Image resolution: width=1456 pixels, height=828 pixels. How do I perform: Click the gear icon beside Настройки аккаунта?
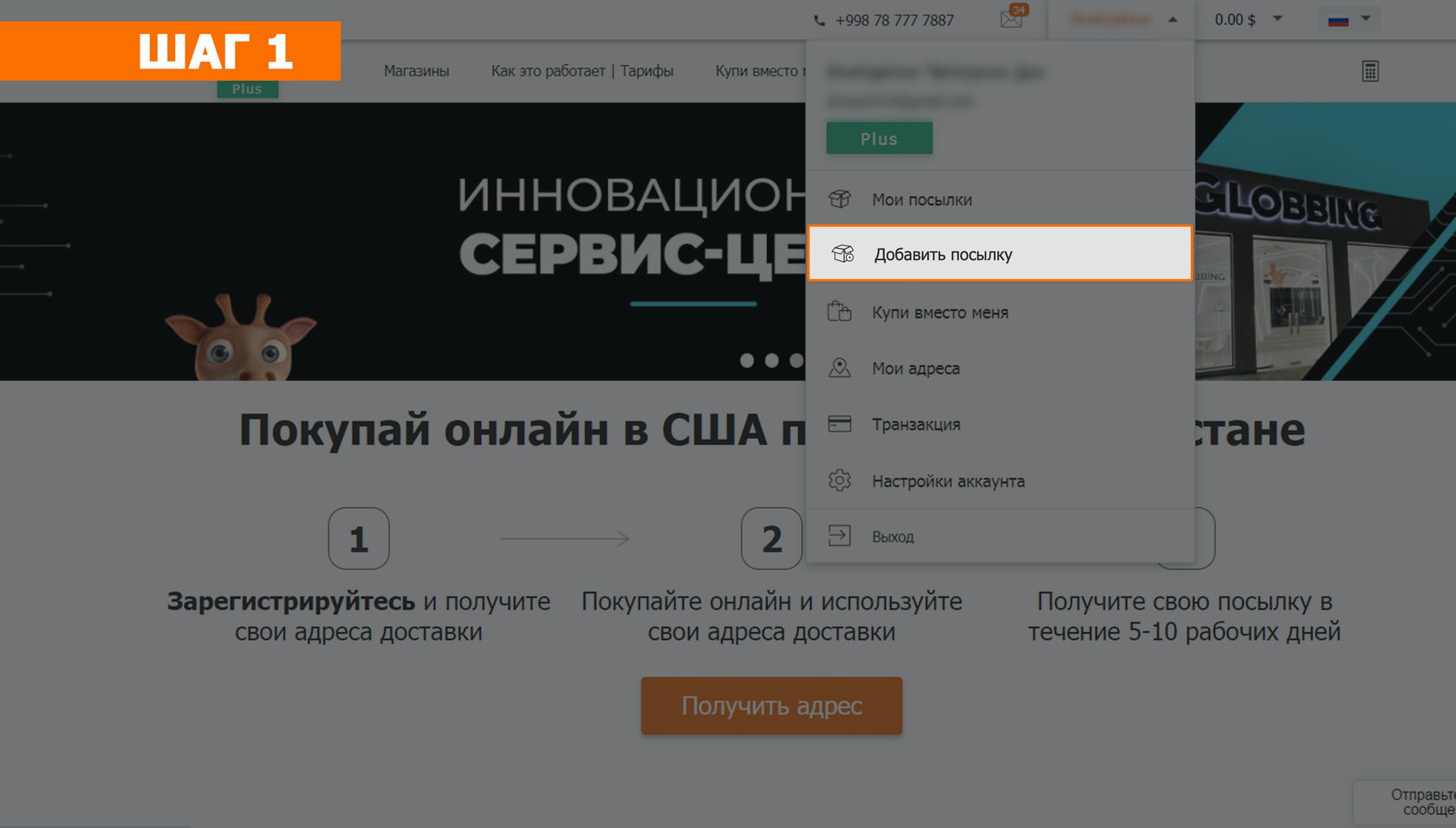click(839, 480)
